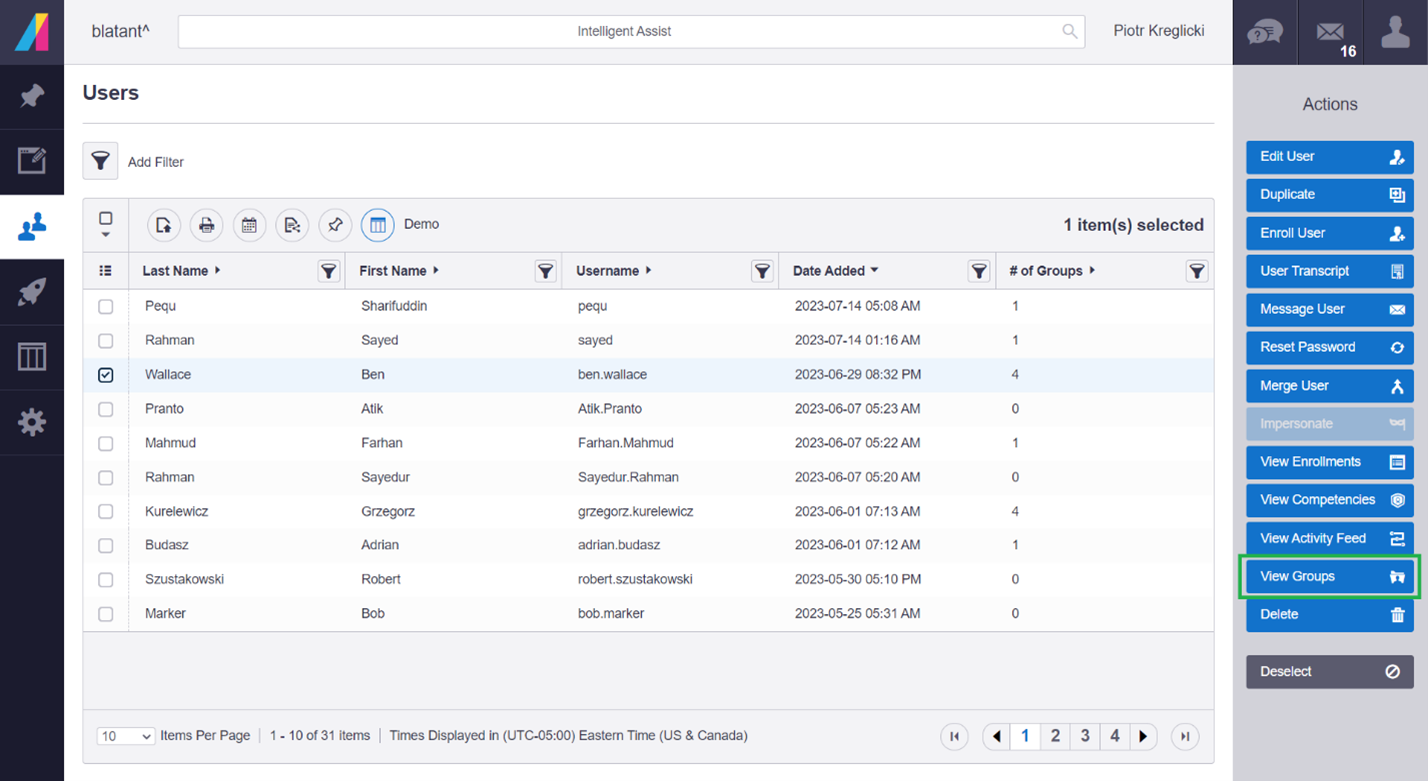1428x781 pixels.
Task: Open the rocket launch sidebar icon
Action: tap(32, 292)
